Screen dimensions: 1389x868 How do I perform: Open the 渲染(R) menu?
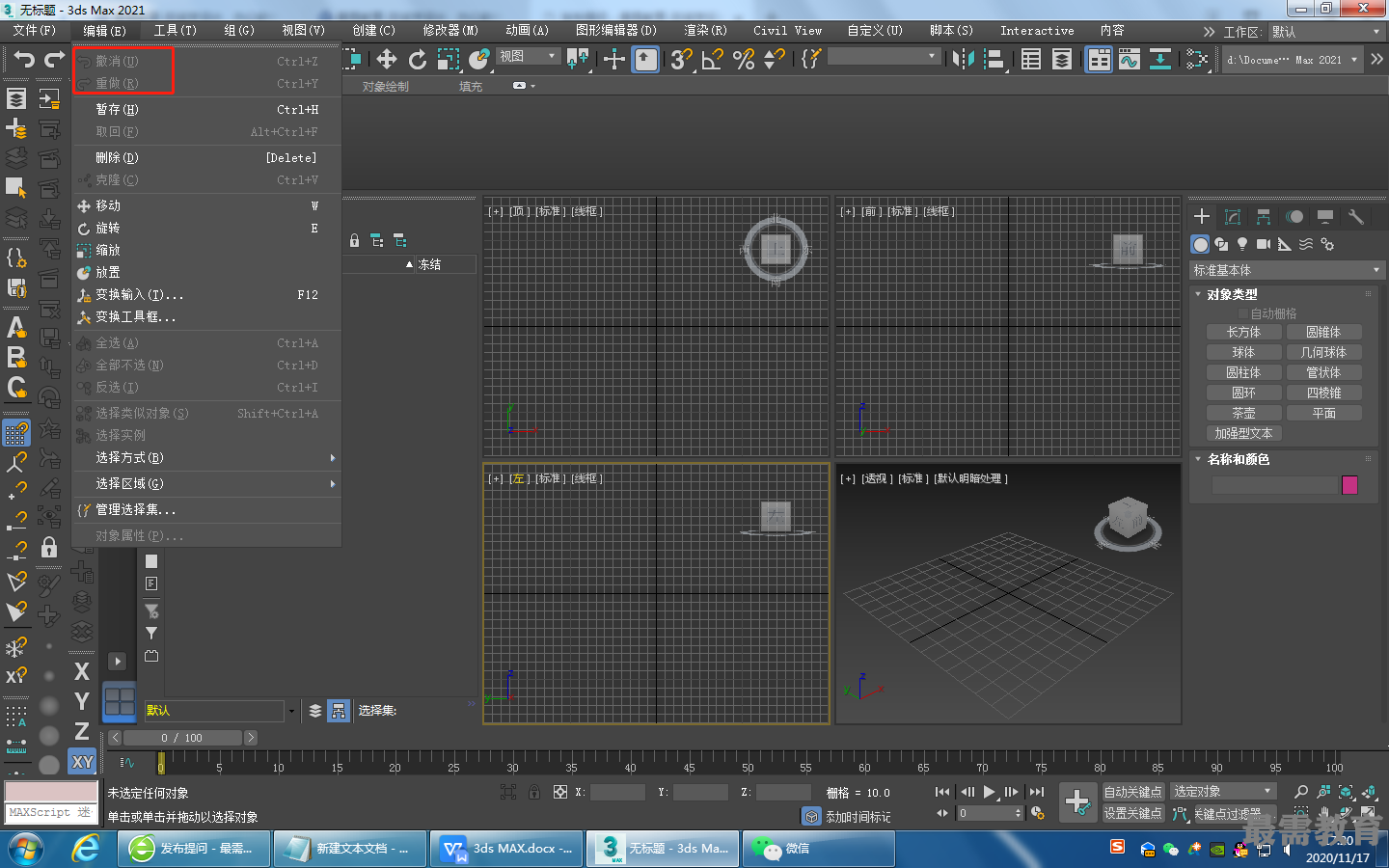coord(705,30)
